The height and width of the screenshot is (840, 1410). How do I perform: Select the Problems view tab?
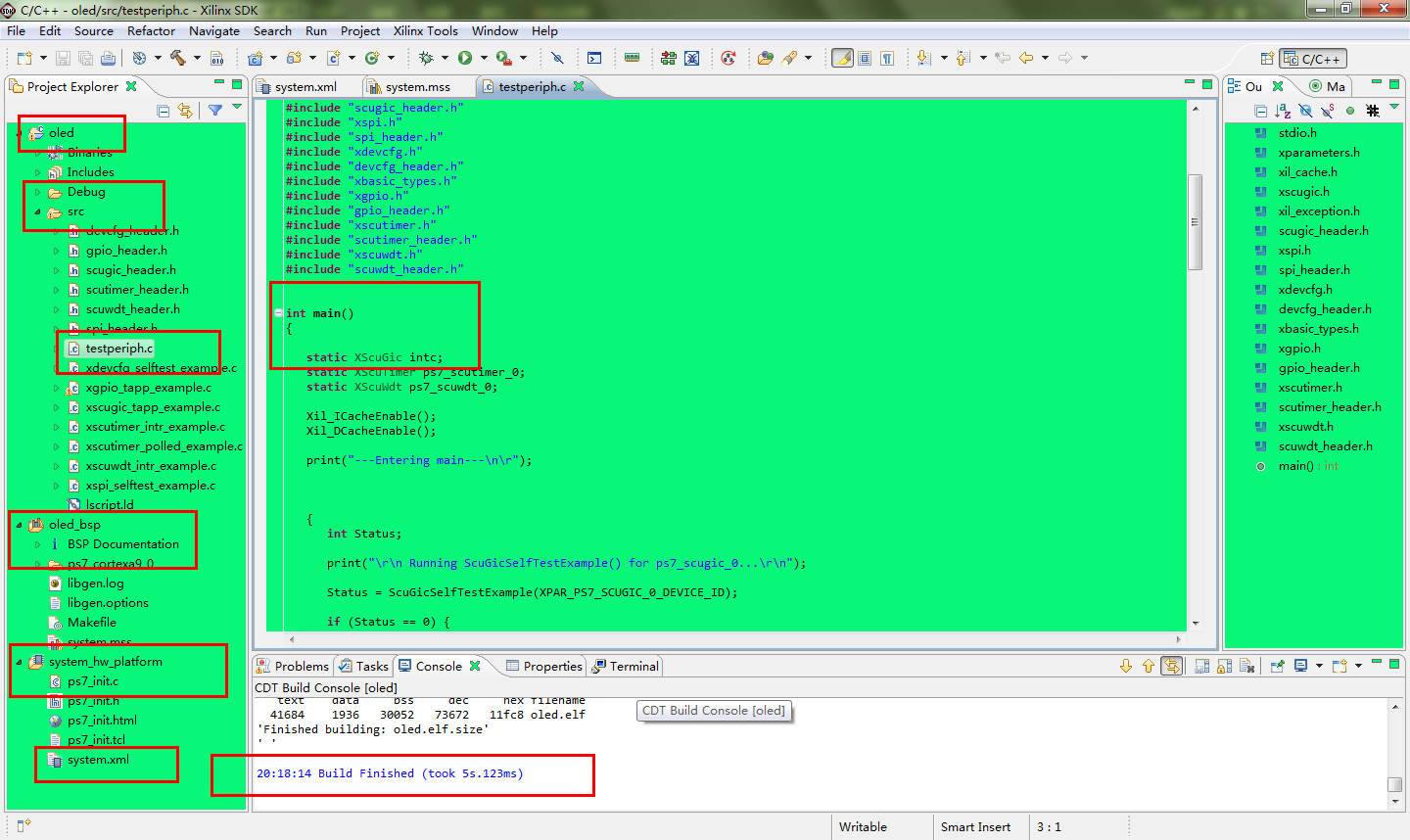[x=293, y=666]
